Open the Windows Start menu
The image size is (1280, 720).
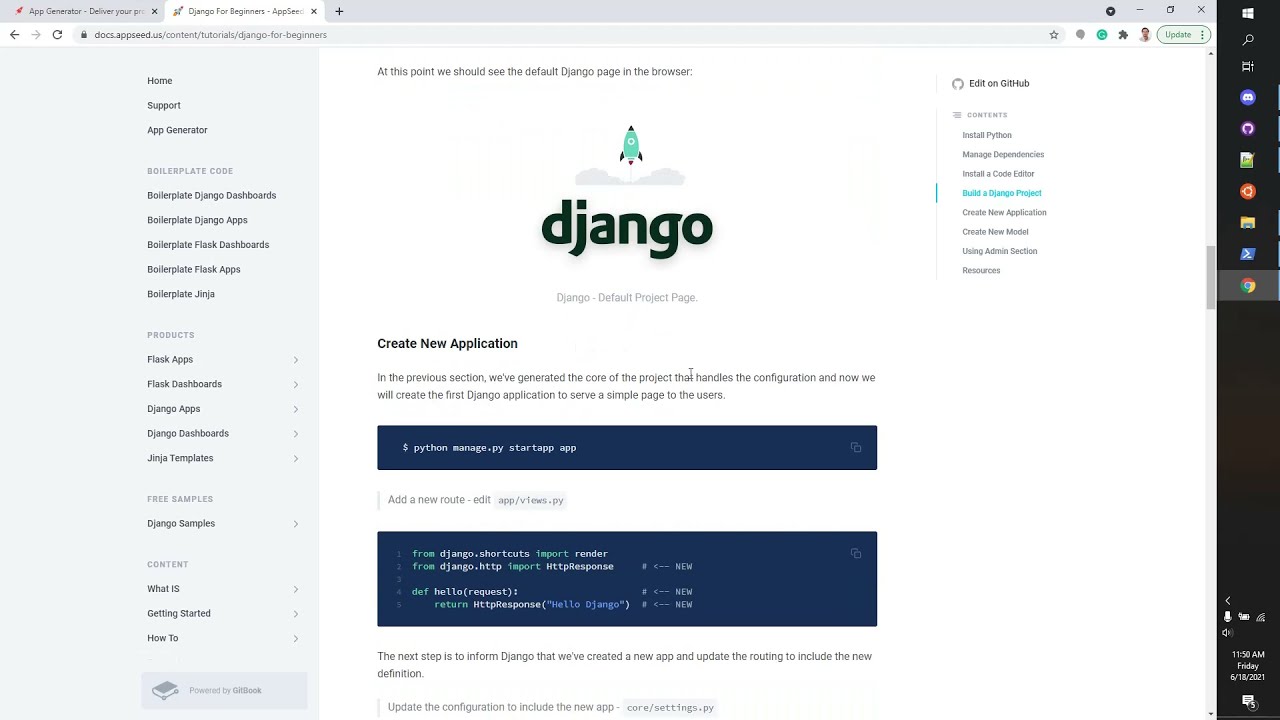1248,13
